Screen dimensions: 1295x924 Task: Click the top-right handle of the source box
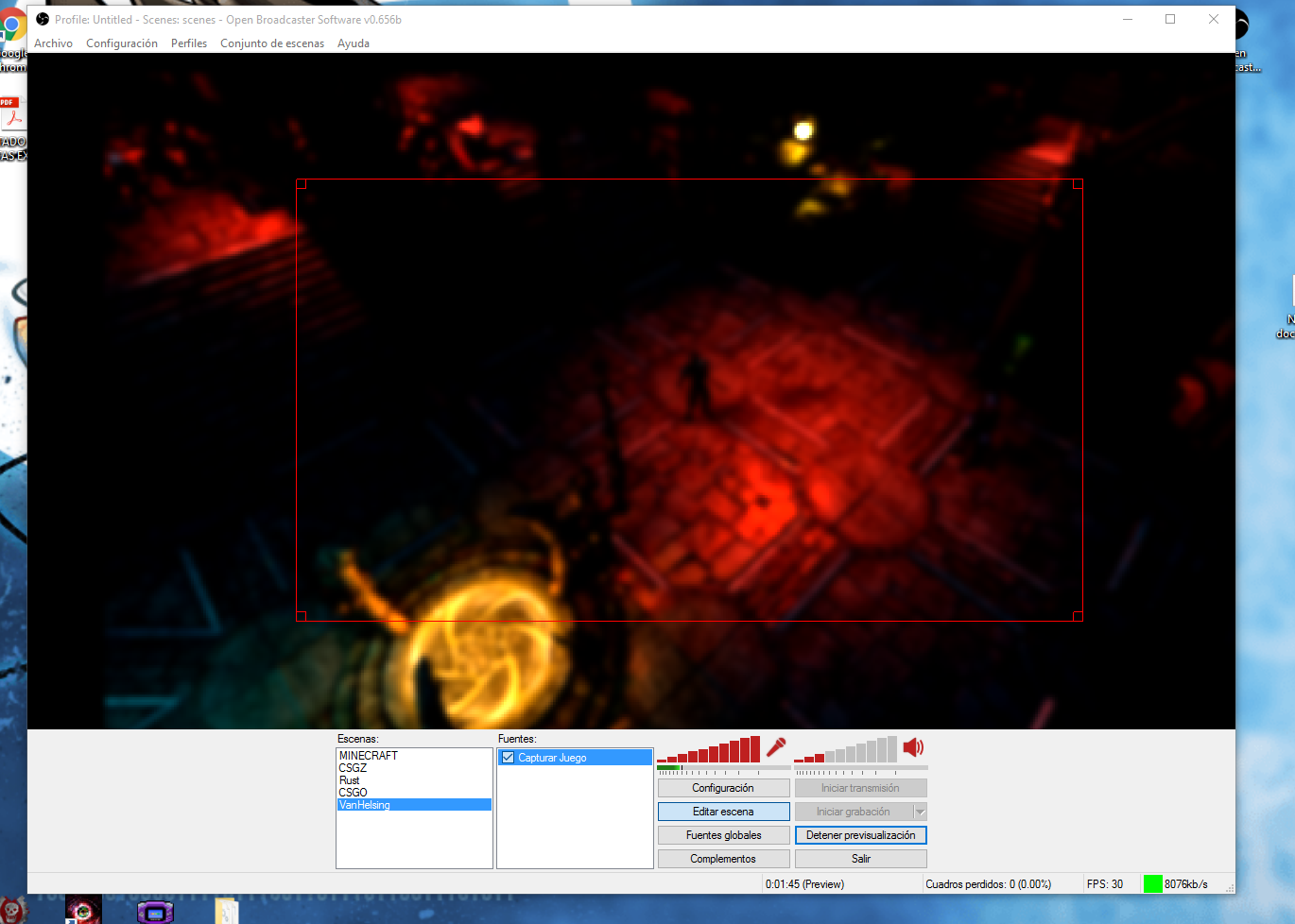pyautogui.click(x=1078, y=184)
